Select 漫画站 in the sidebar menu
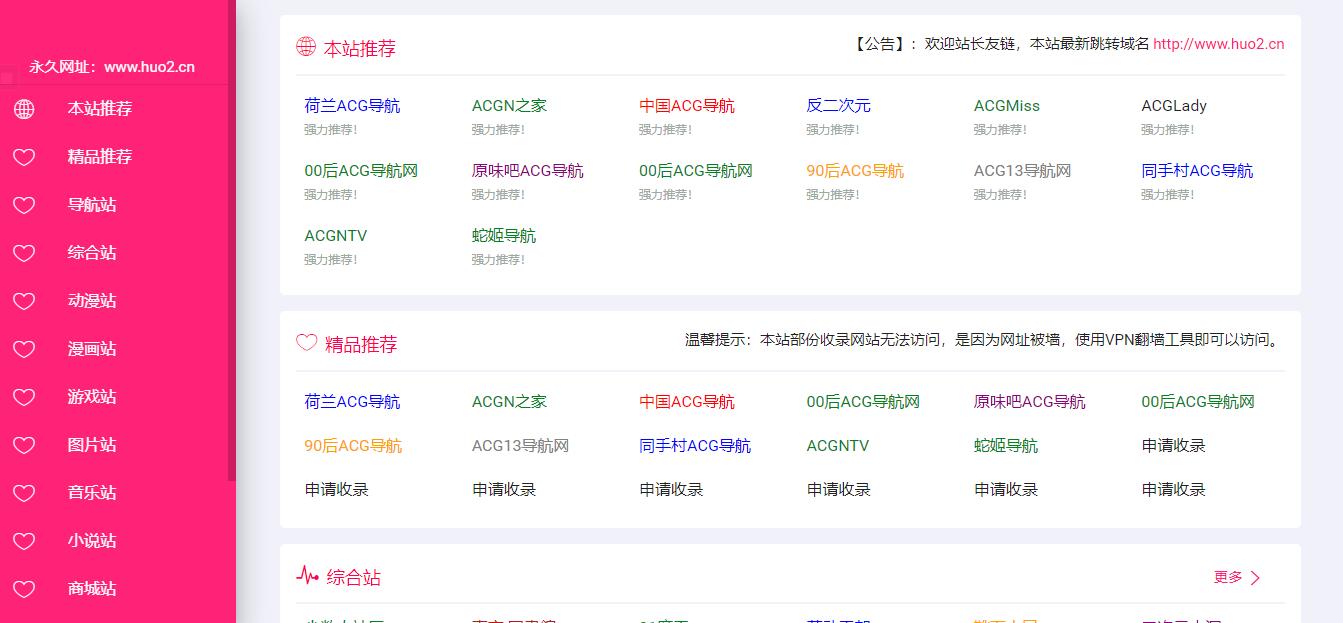Viewport: 1343px width, 623px height. (92, 349)
